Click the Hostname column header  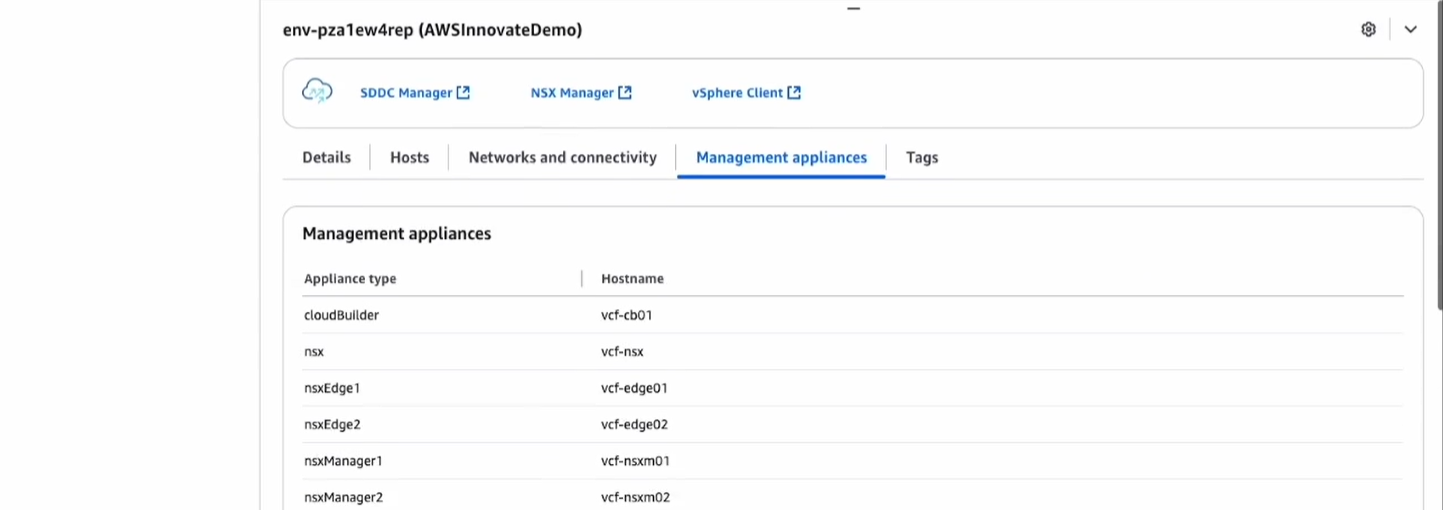click(x=632, y=279)
